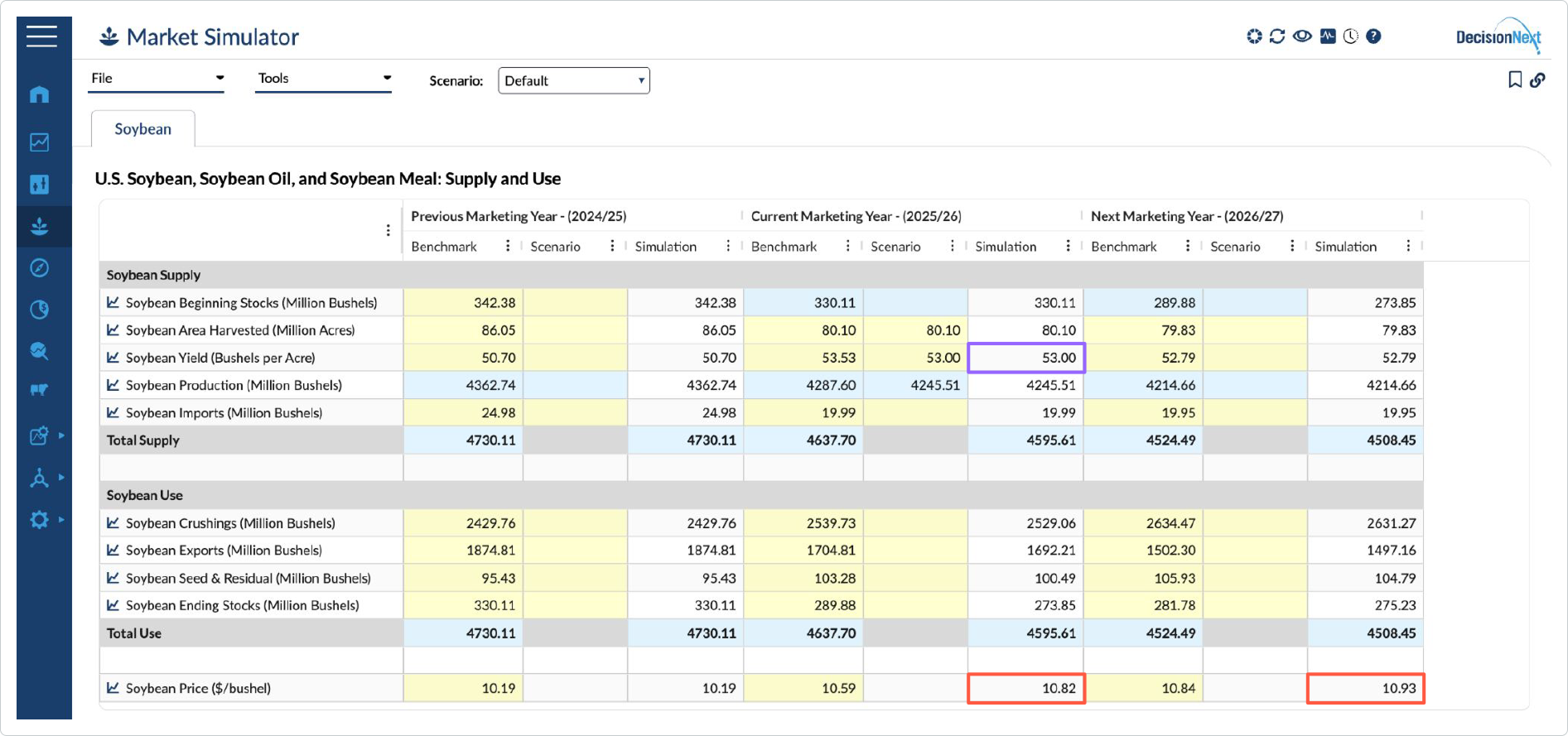Expand the Scenario Default combo box
Viewport: 1568px width, 736px height.
click(x=574, y=80)
